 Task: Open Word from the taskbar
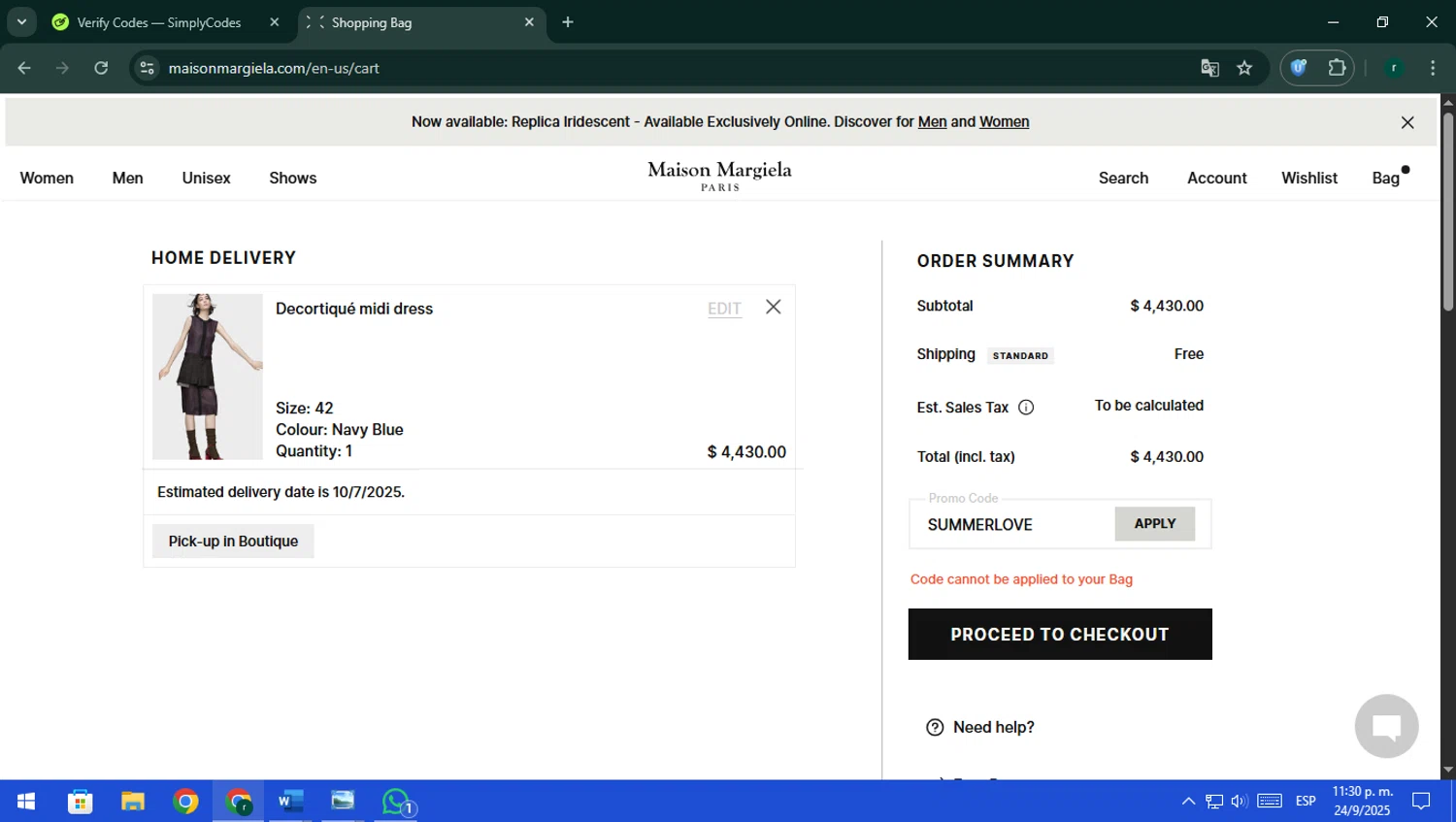(290, 802)
